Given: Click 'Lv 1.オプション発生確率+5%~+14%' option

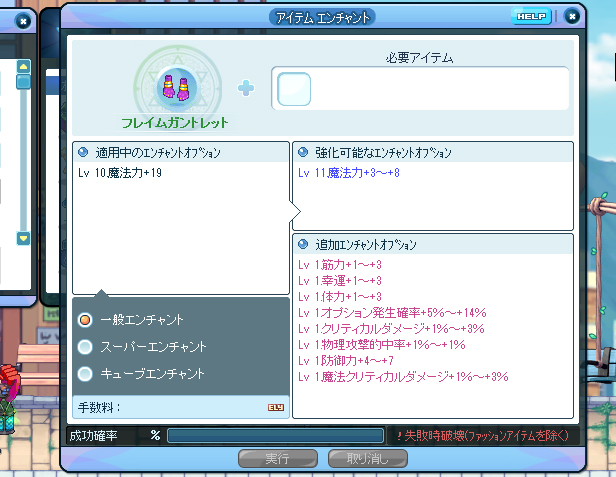Looking at the screenshot, I should coord(392,313).
